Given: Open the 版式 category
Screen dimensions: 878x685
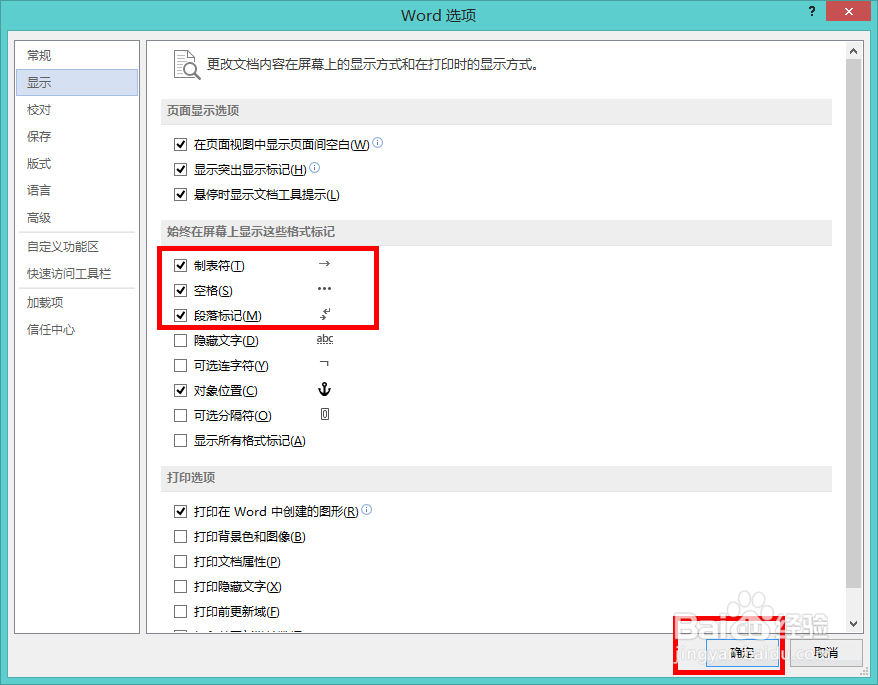Looking at the screenshot, I should [x=77, y=164].
